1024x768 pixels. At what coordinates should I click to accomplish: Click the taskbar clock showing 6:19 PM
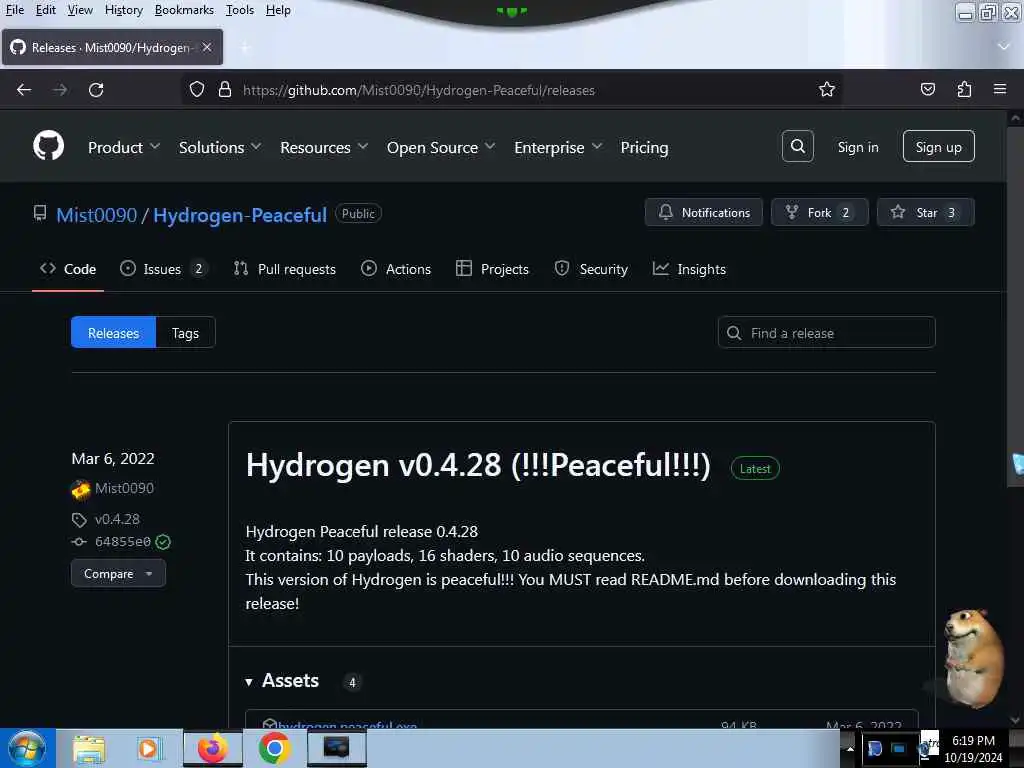pos(973,748)
